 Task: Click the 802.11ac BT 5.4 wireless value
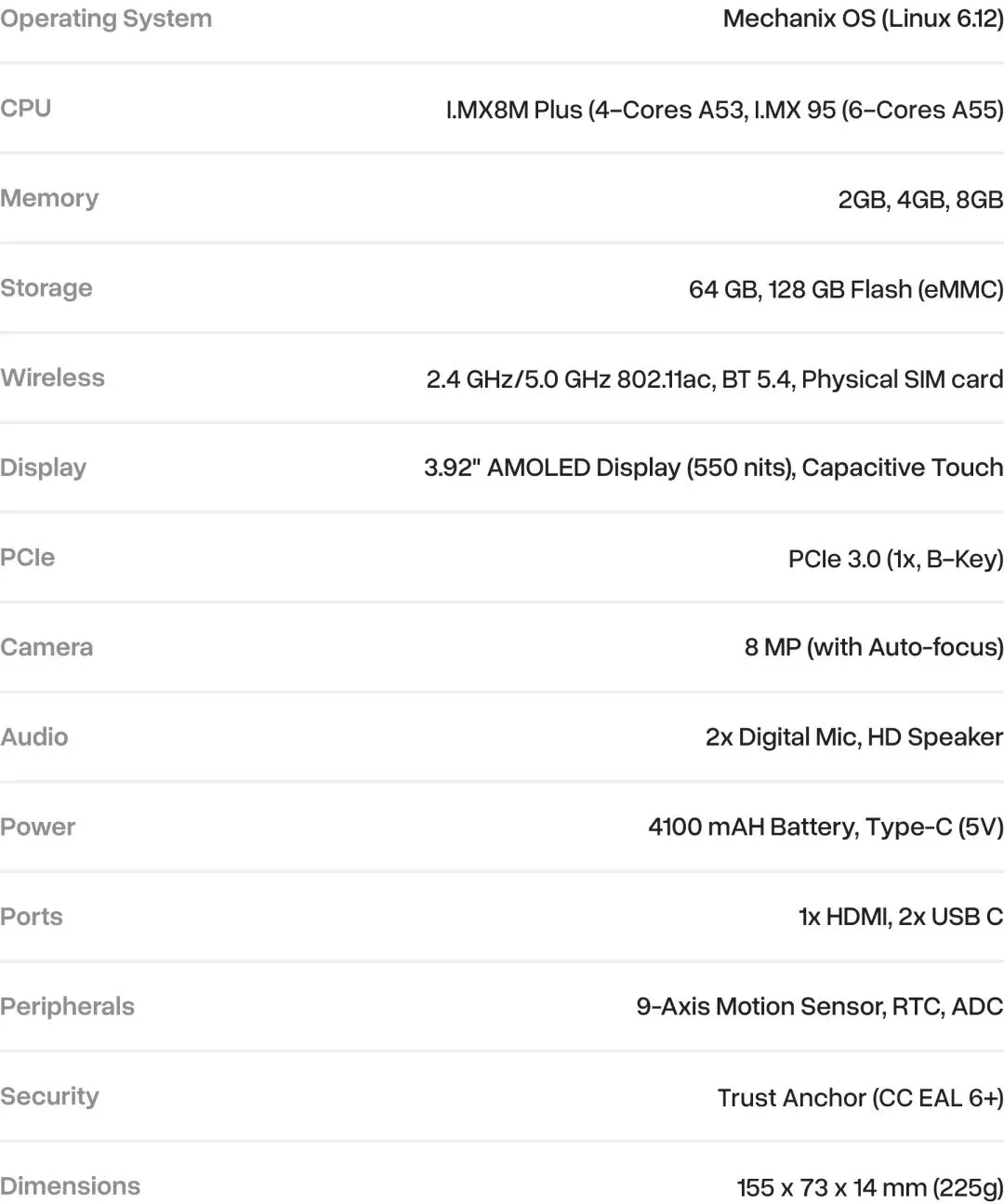point(715,379)
